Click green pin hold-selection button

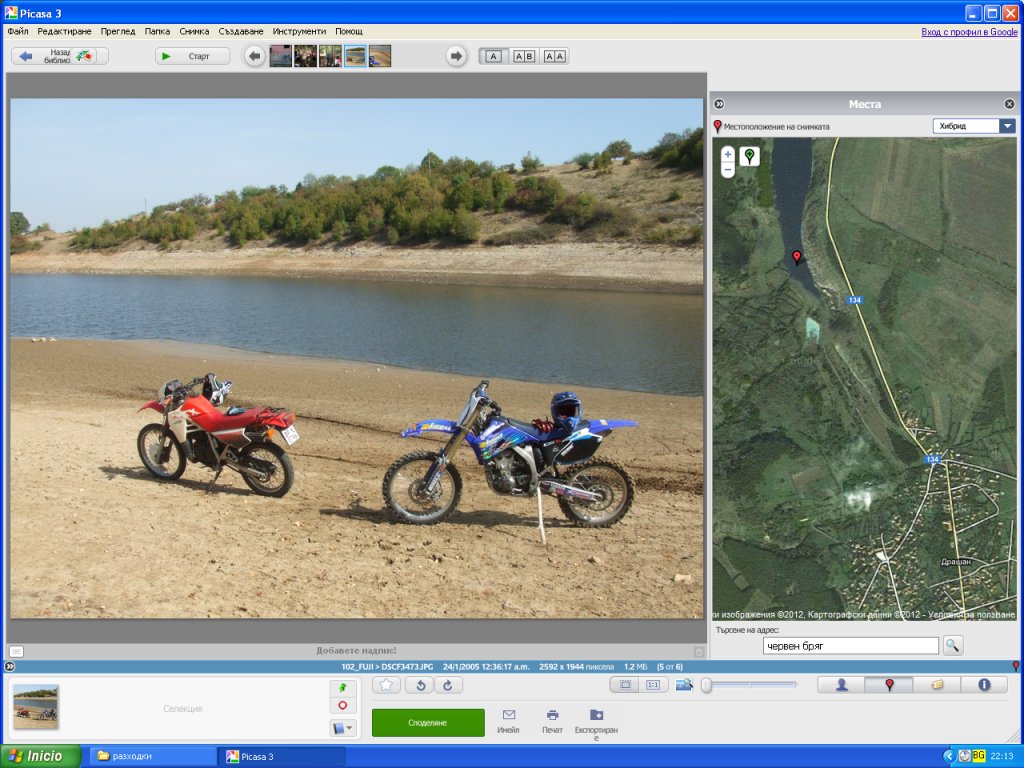click(x=343, y=688)
